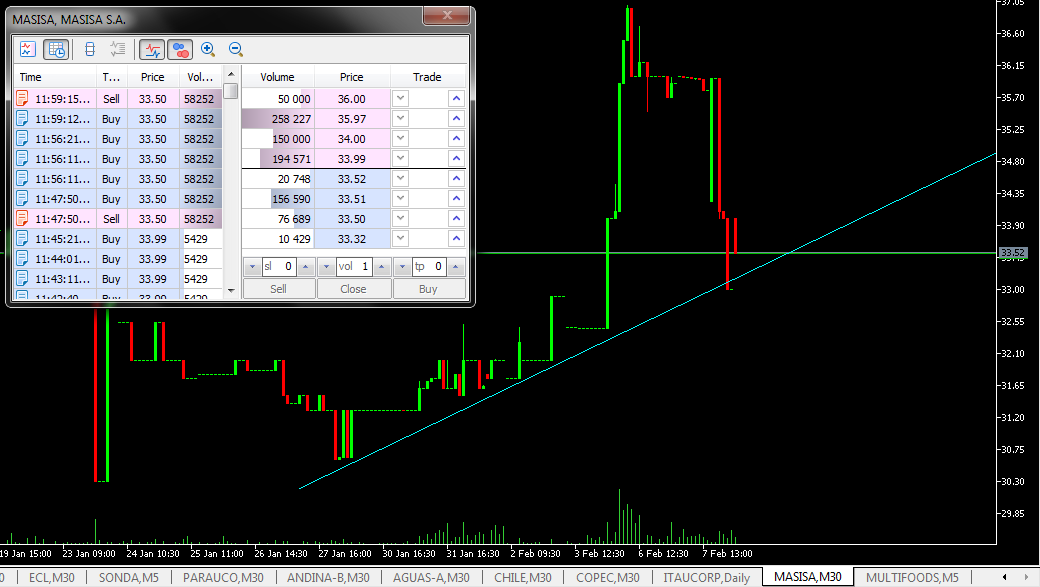Decrease the sl stop loss value
The width and height of the screenshot is (1040, 587).
coord(252,267)
